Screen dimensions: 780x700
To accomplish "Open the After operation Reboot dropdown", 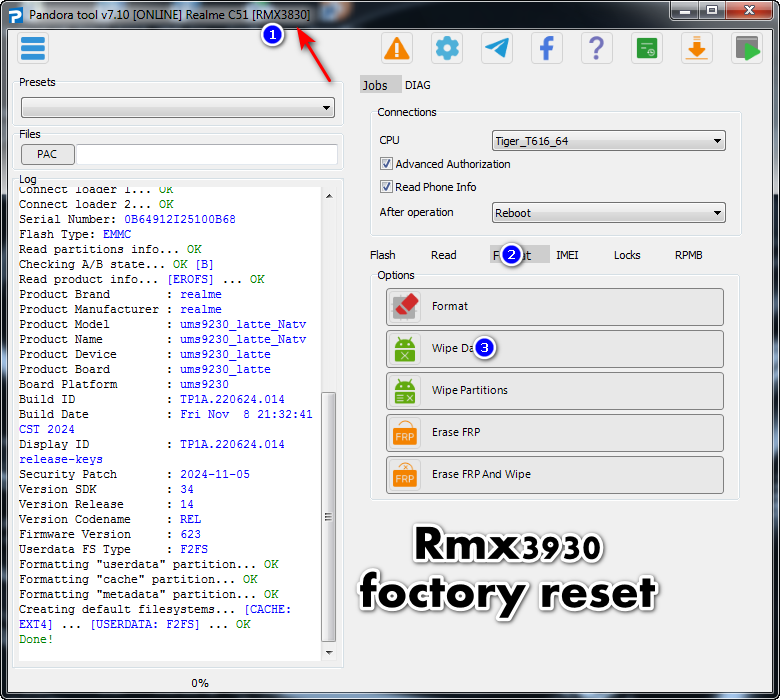I will click(608, 212).
